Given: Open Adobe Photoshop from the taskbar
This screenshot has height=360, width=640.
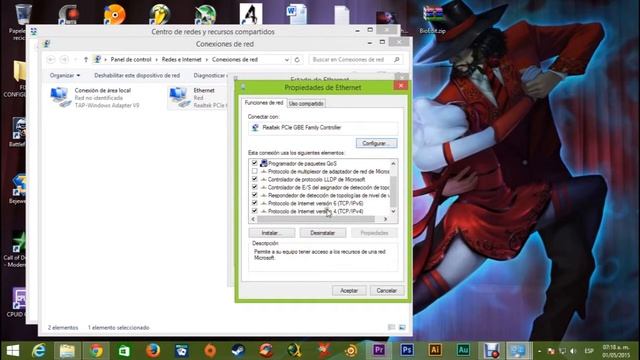Looking at the screenshot, I should (x=407, y=350).
